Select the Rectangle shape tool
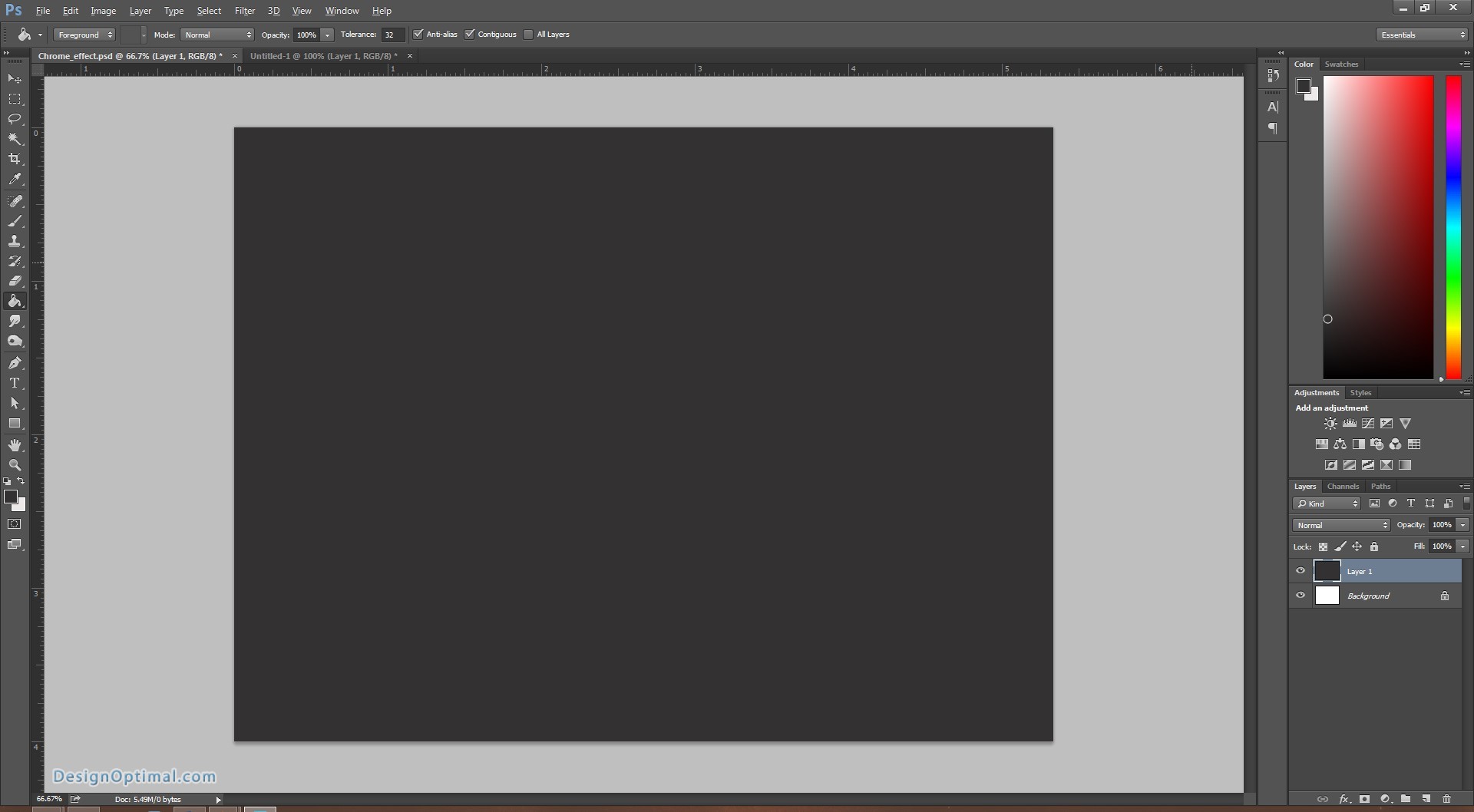1474x812 pixels. click(x=15, y=424)
